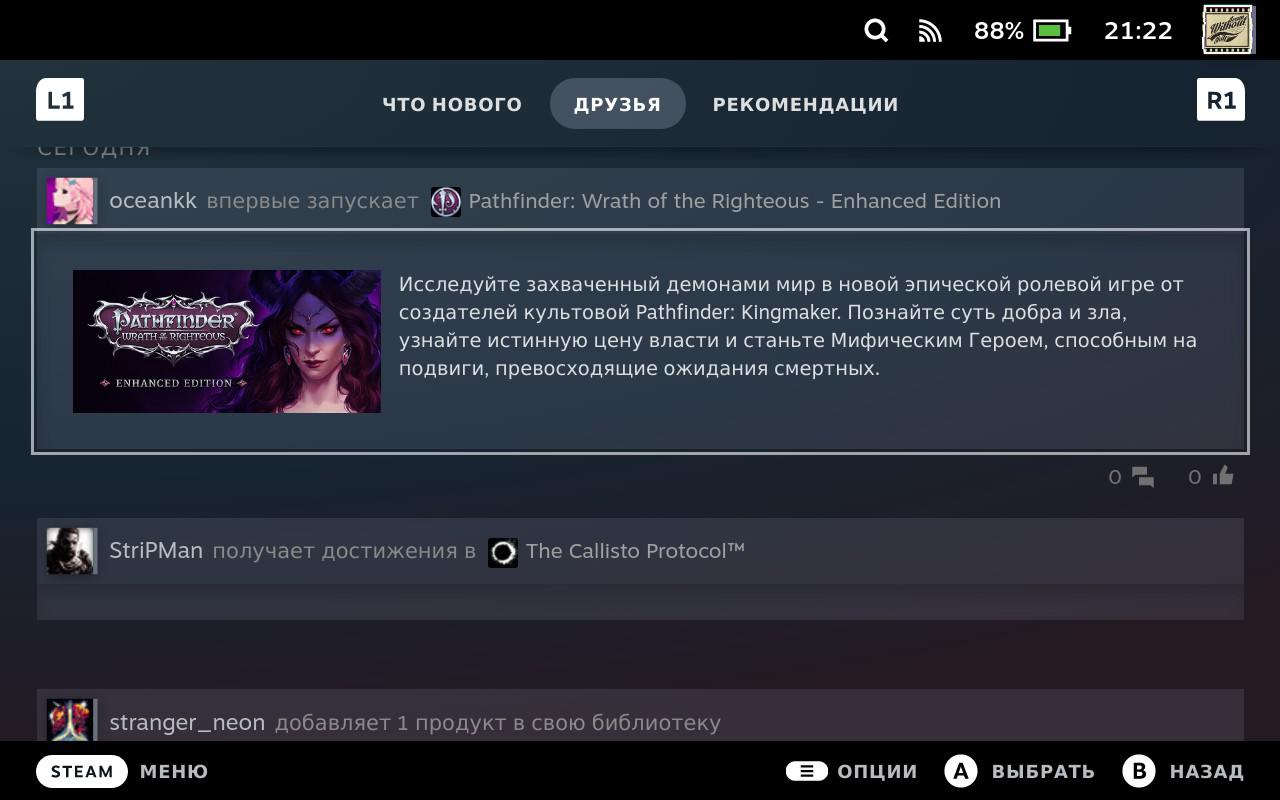
Task: Switch to the РЕКОМЕНДАЦИИ tab
Action: 806,104
